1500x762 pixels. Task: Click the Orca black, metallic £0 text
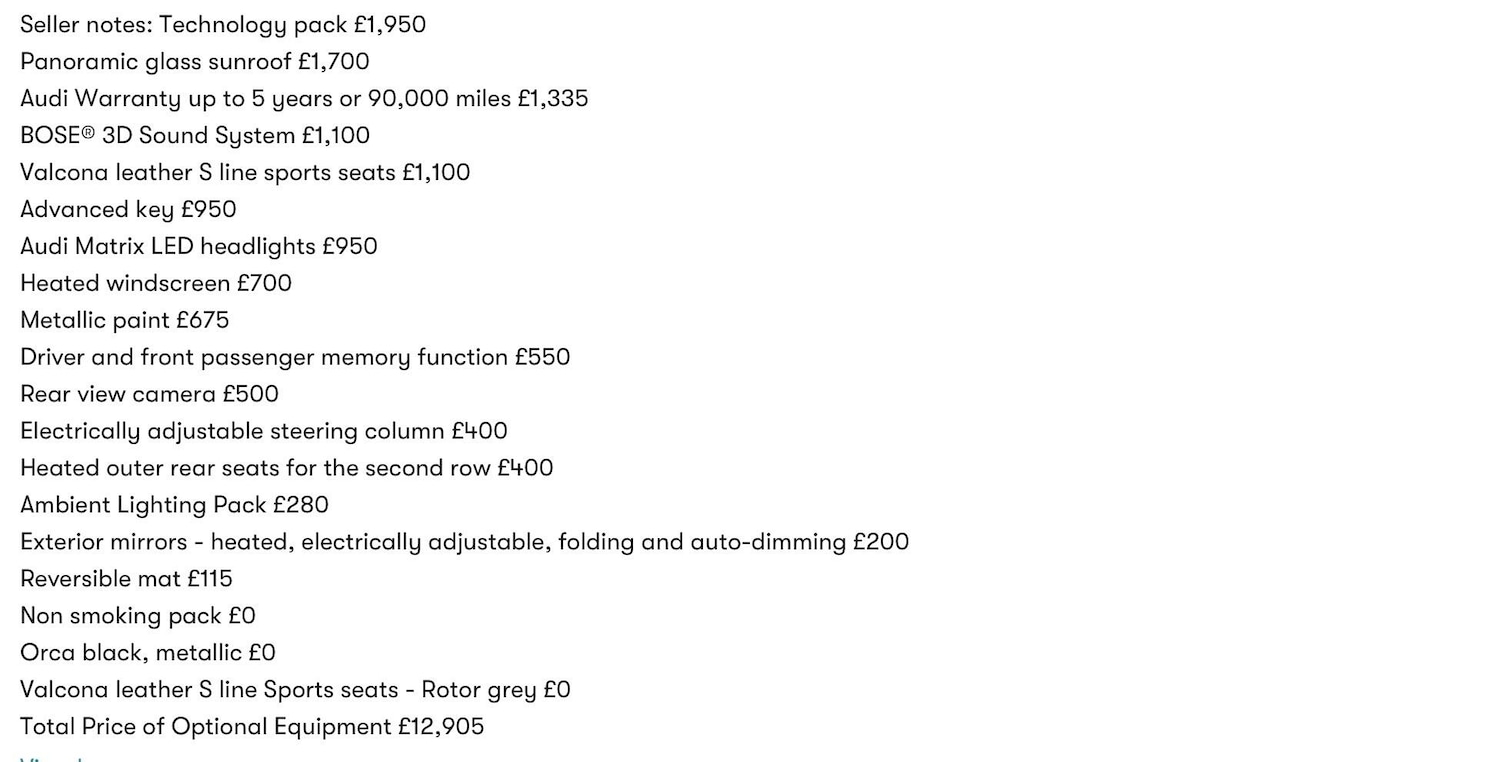pyautogui.click(x=148, y=654)
